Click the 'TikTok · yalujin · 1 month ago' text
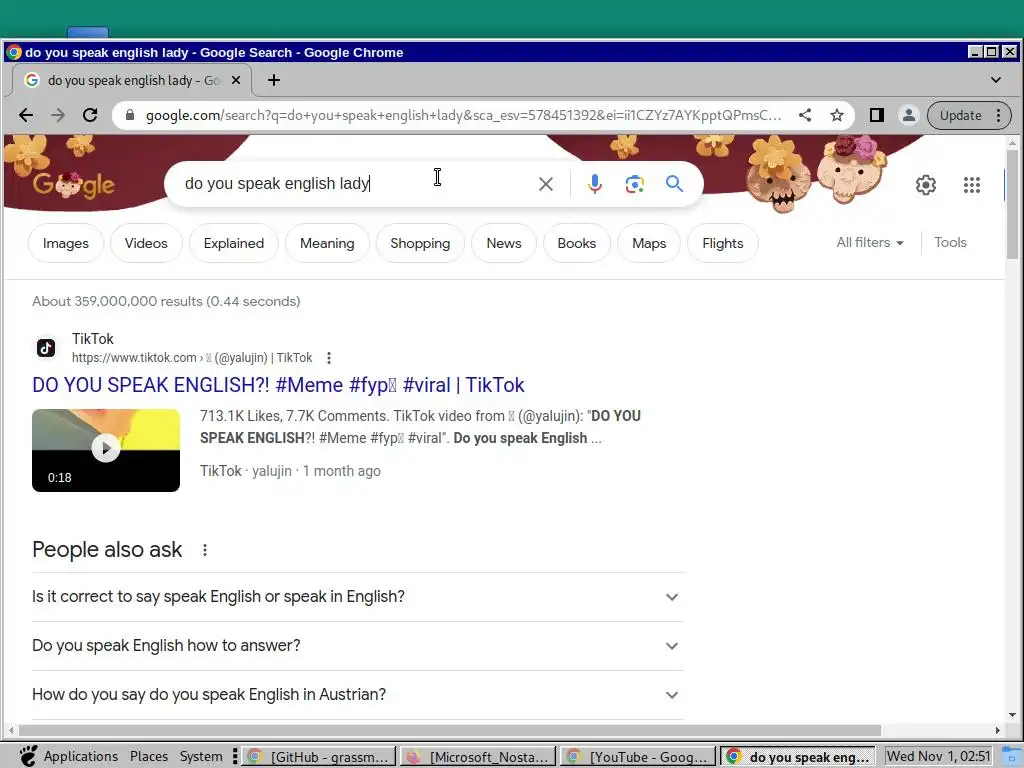1024x768 pixels. 290,472
